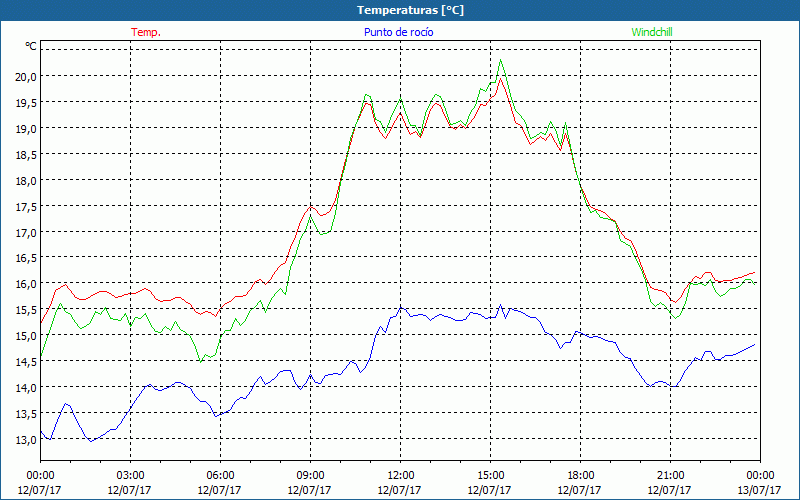Click the 06:00 time label
The width and height of the screenshot is (800, 500).
pos(220,476)
